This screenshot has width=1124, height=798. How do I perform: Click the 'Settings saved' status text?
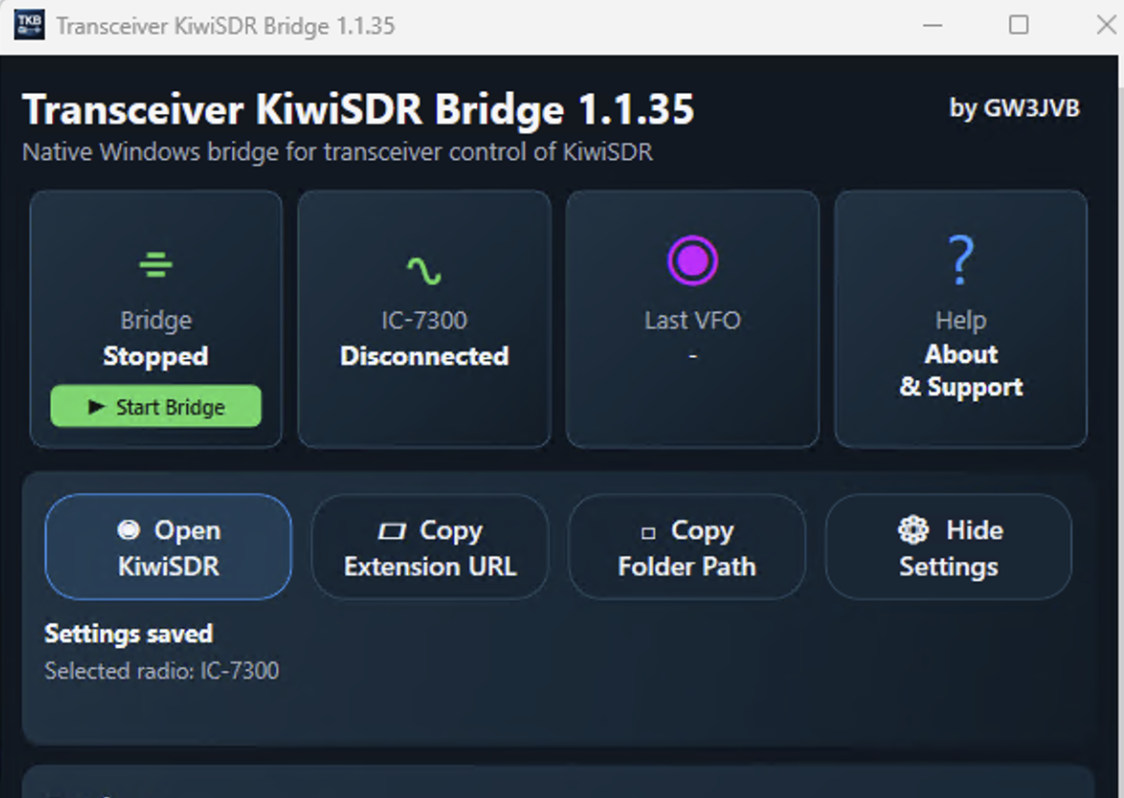click(129, 634)
